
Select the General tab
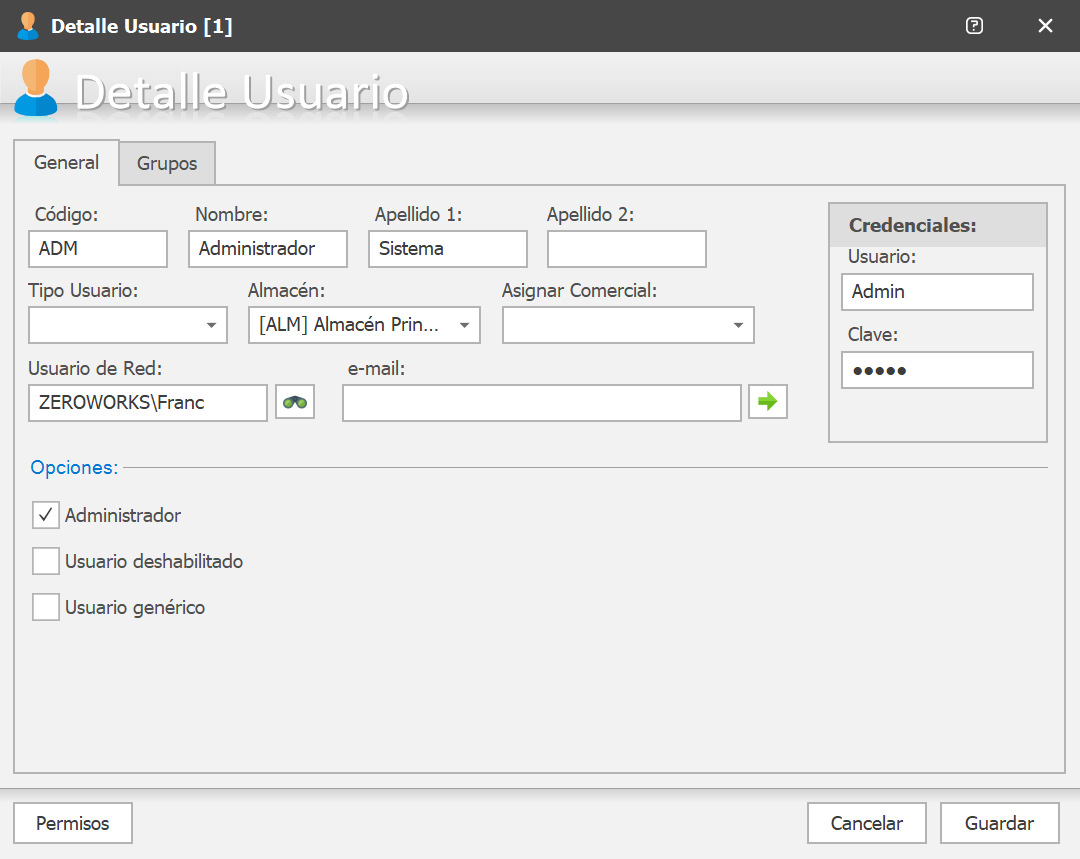click(x=67, y=163)
